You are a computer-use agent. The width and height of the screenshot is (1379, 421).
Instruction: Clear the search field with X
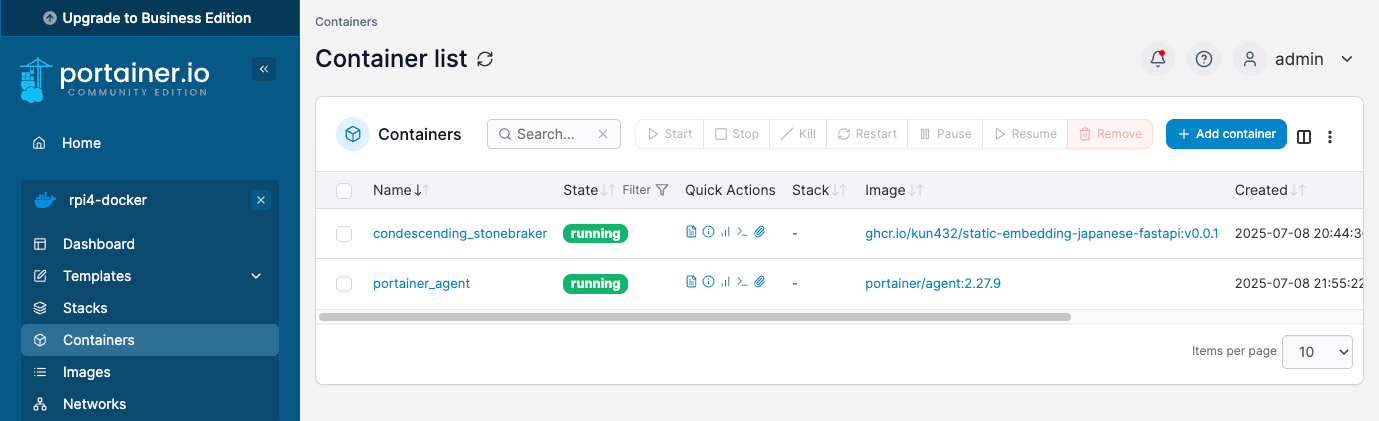click(603, 134)
